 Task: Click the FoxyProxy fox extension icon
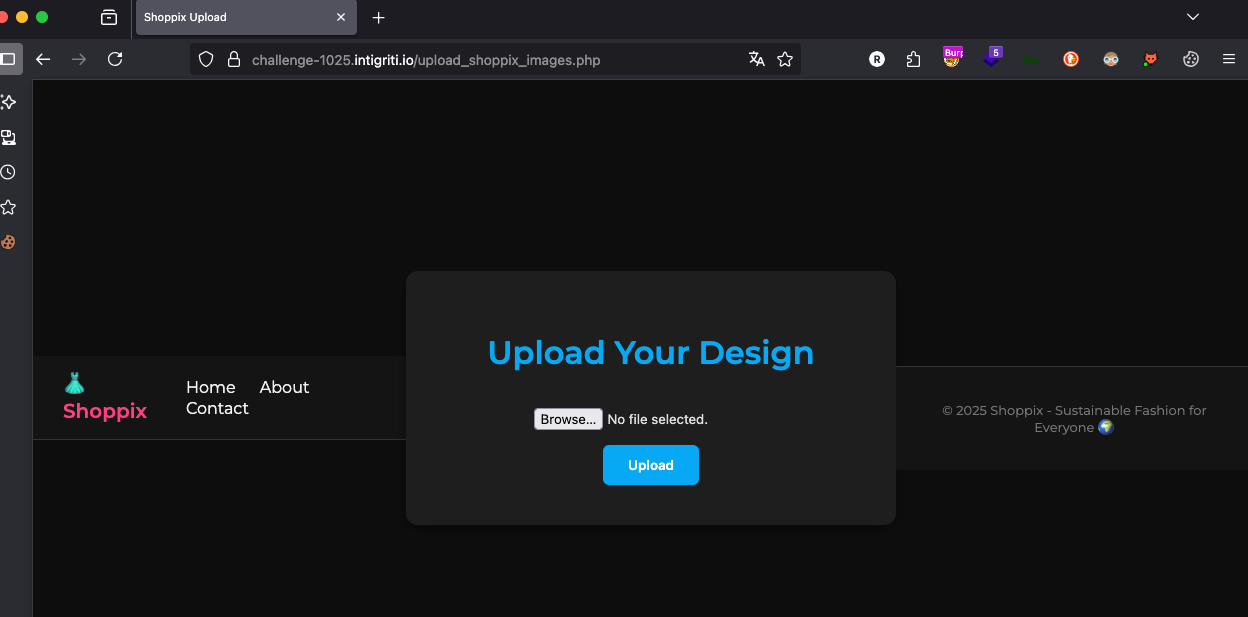pyautogui.click(x=1151, y=59)
